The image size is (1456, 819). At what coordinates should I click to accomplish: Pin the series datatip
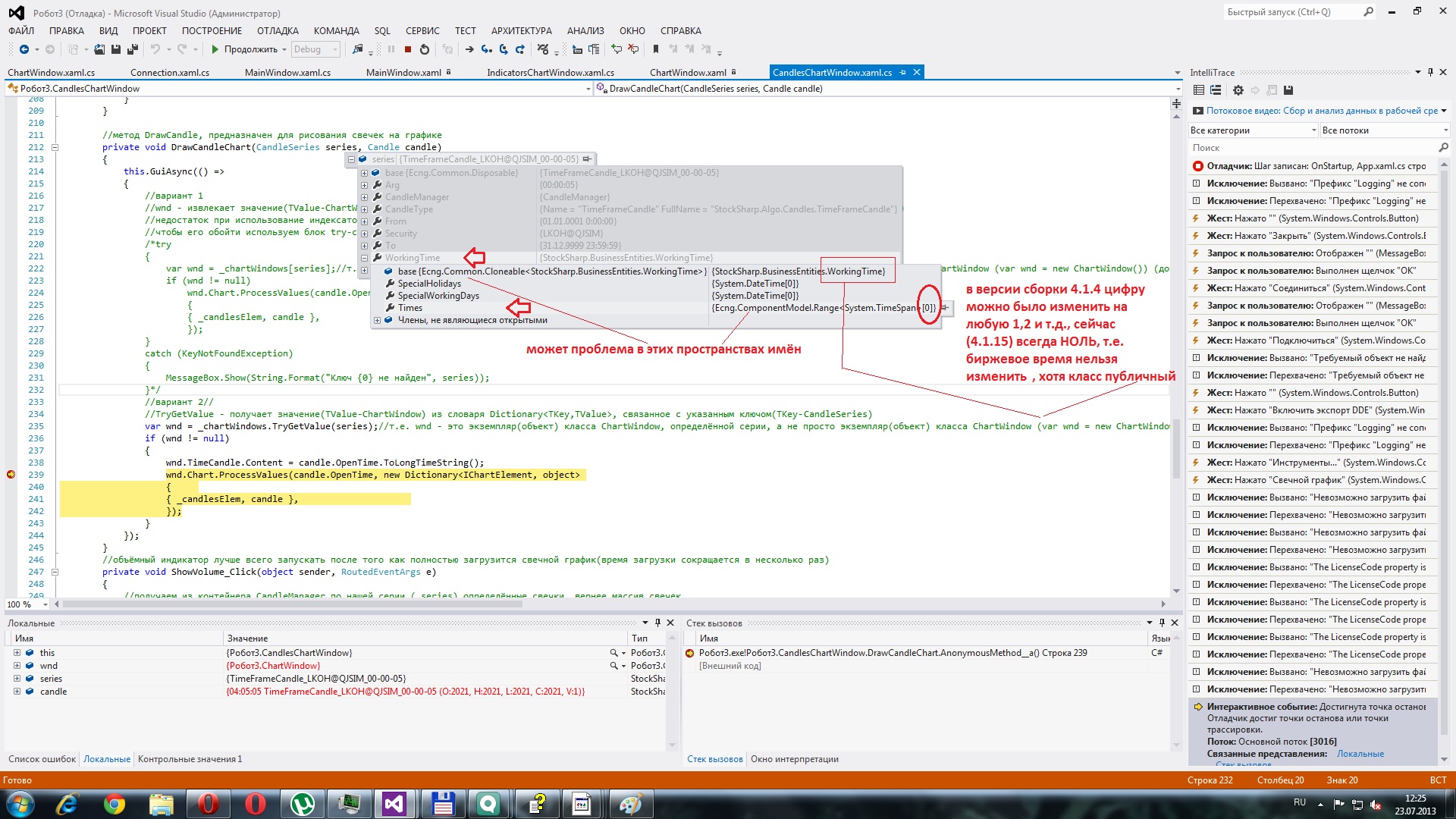click(x=587, y=159)
